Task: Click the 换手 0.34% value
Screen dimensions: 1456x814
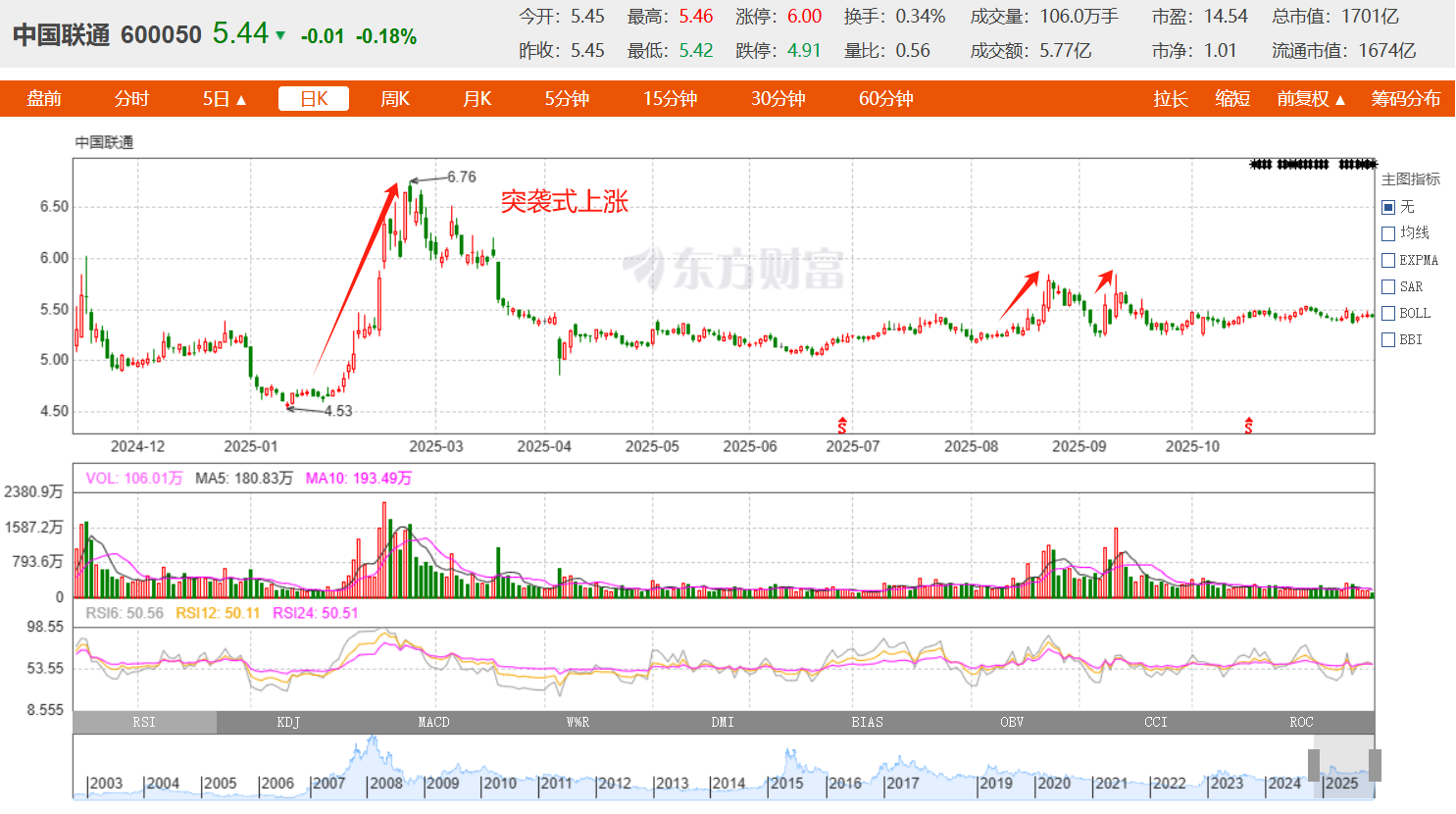Action: click(x=921, y=17)
